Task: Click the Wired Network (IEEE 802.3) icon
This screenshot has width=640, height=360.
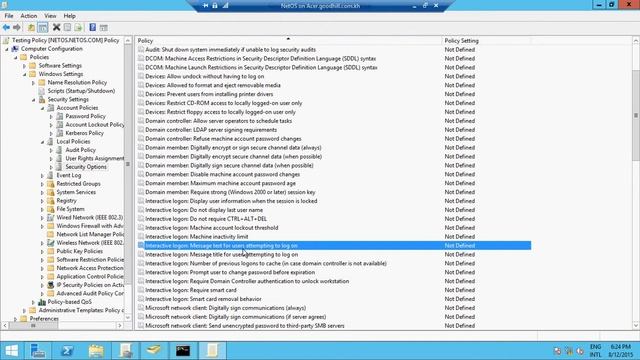Action: 51,218
